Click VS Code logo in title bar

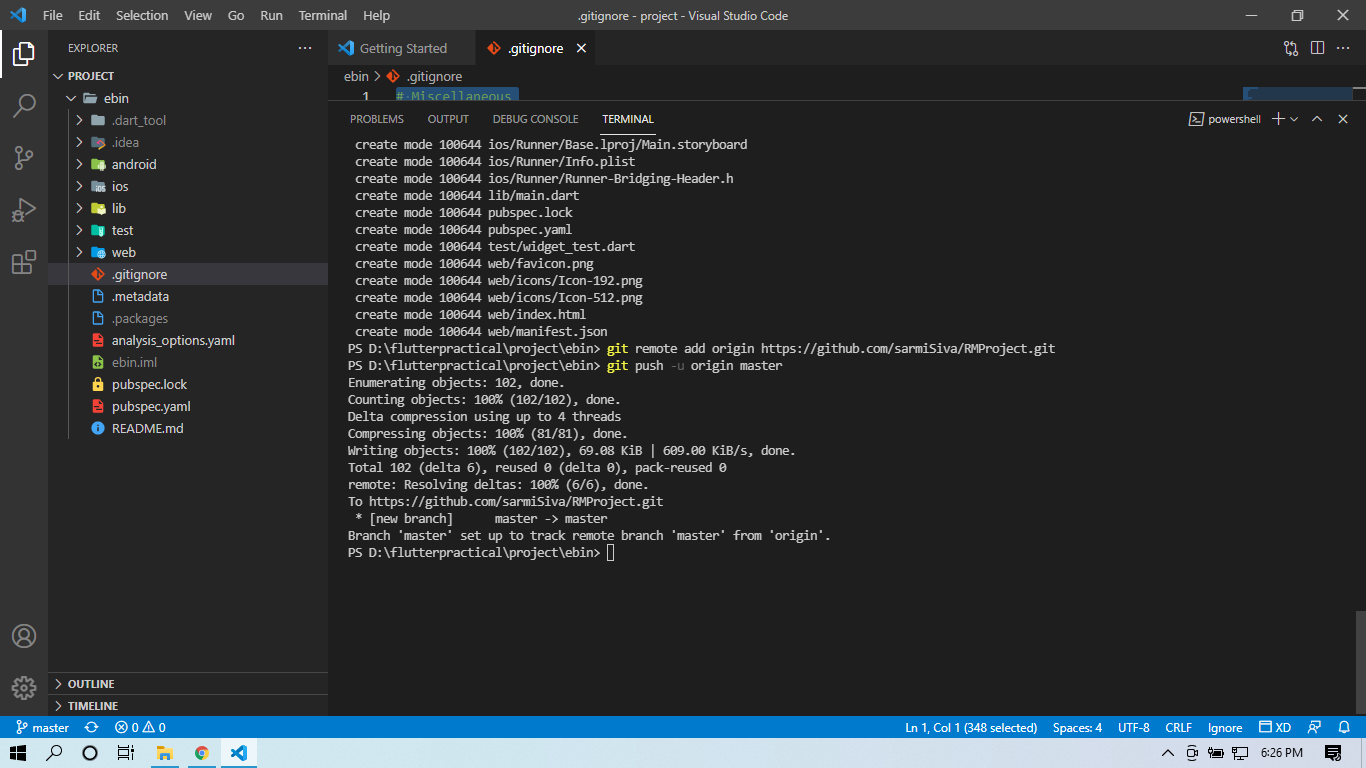[x=18, y=15]
